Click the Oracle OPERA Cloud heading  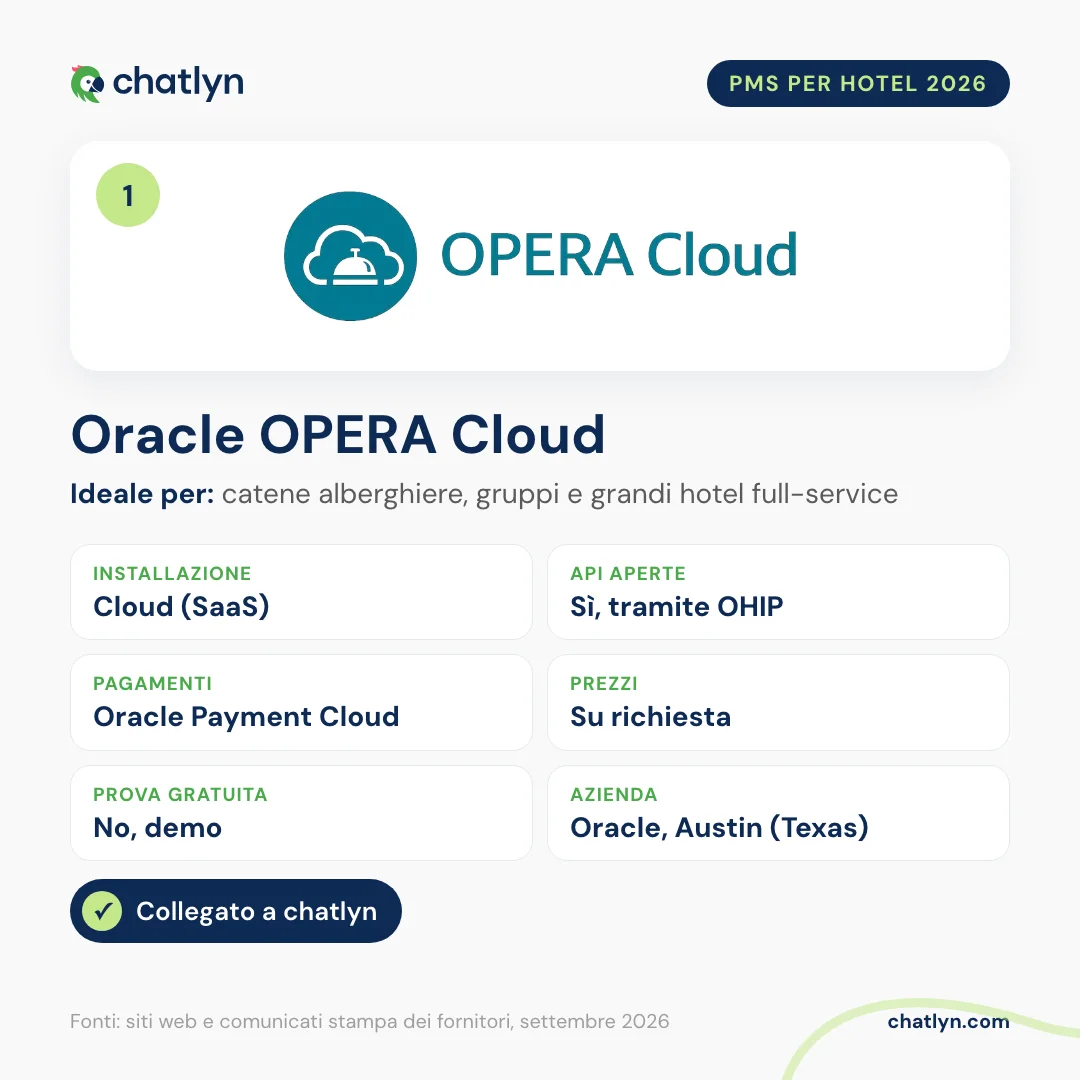click(x=338, y=435)
